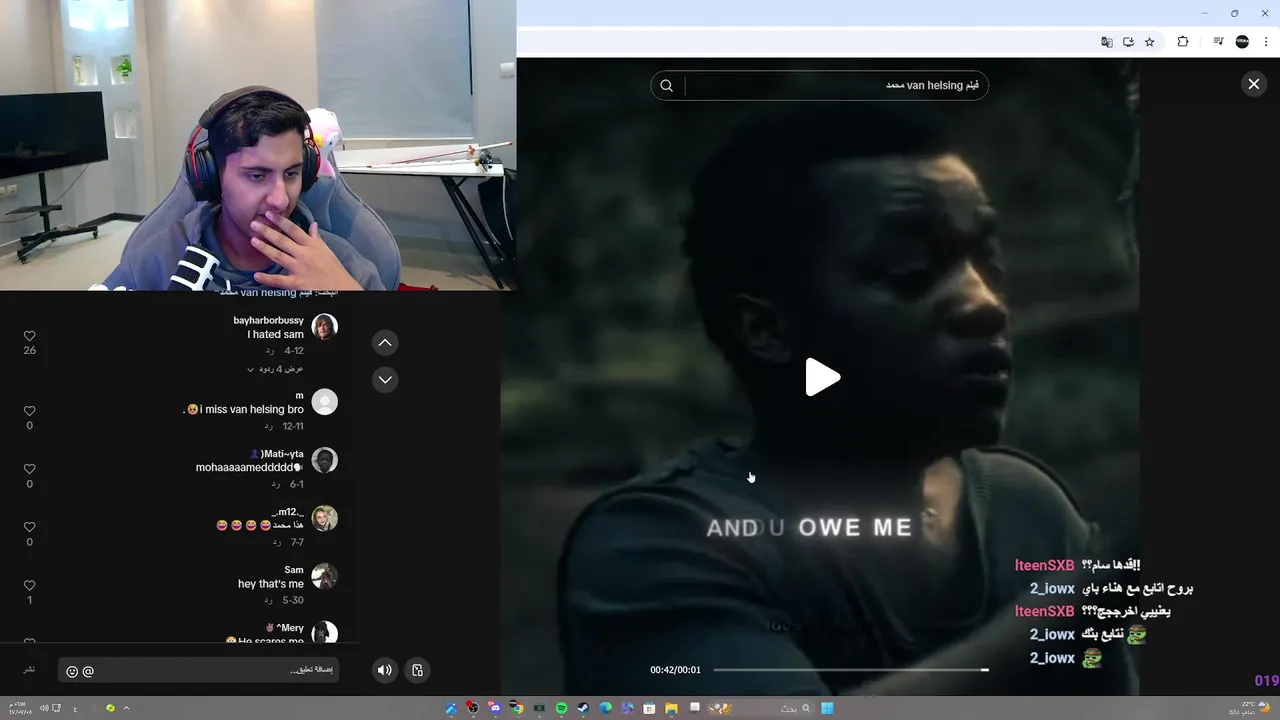The image size is (1280, 720).
Task: Mute the video with speaker button
Action: [384, 670]
